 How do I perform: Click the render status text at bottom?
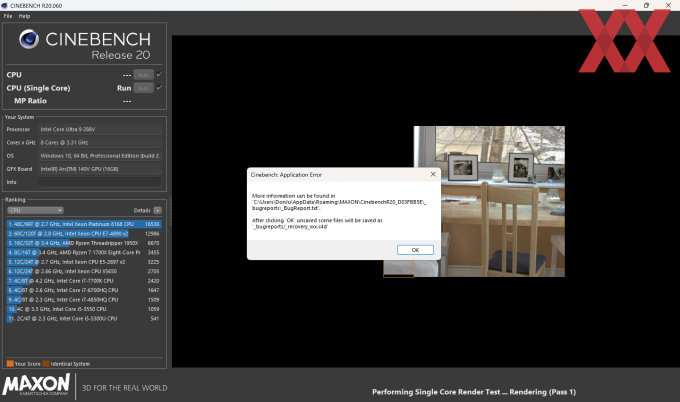[474, 392]
